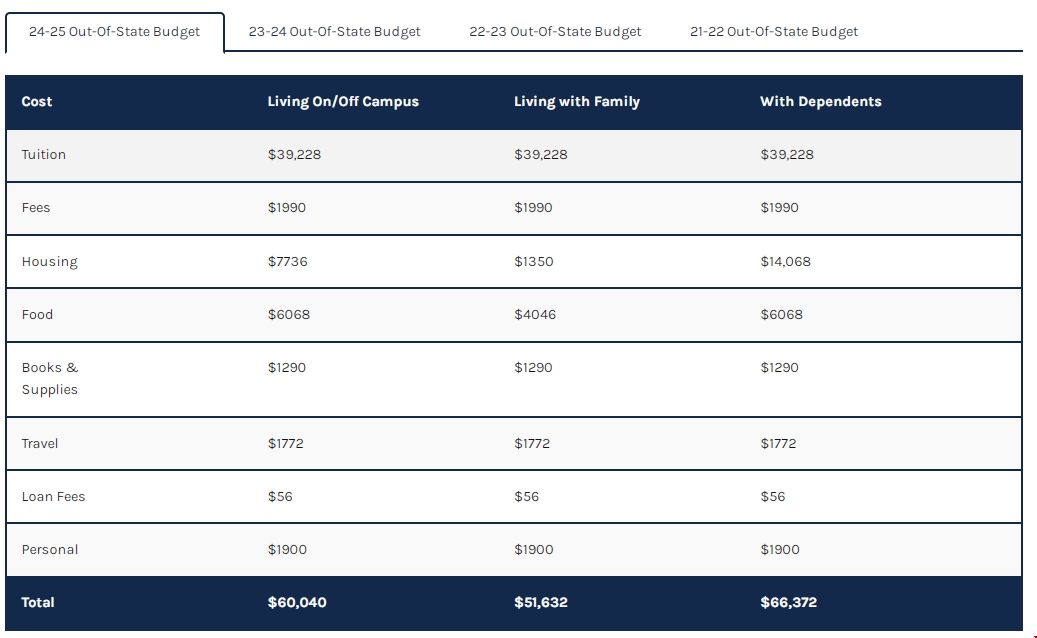Switch to 23-24 Out-Of-State Budget tab
This screenshot has height=638, width=1037.
click(334, 32)
